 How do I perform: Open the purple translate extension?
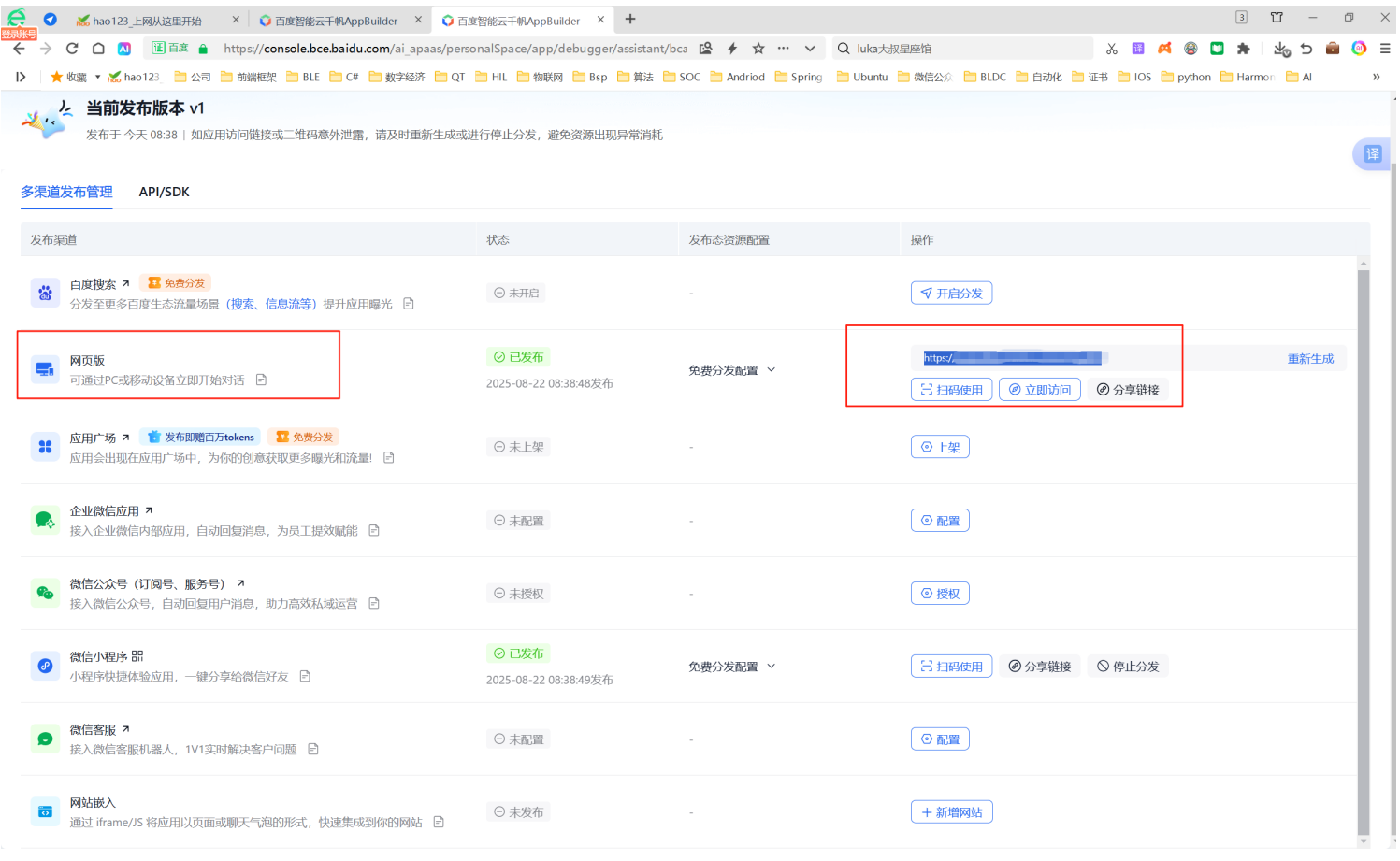click(x=1138, y=49)
